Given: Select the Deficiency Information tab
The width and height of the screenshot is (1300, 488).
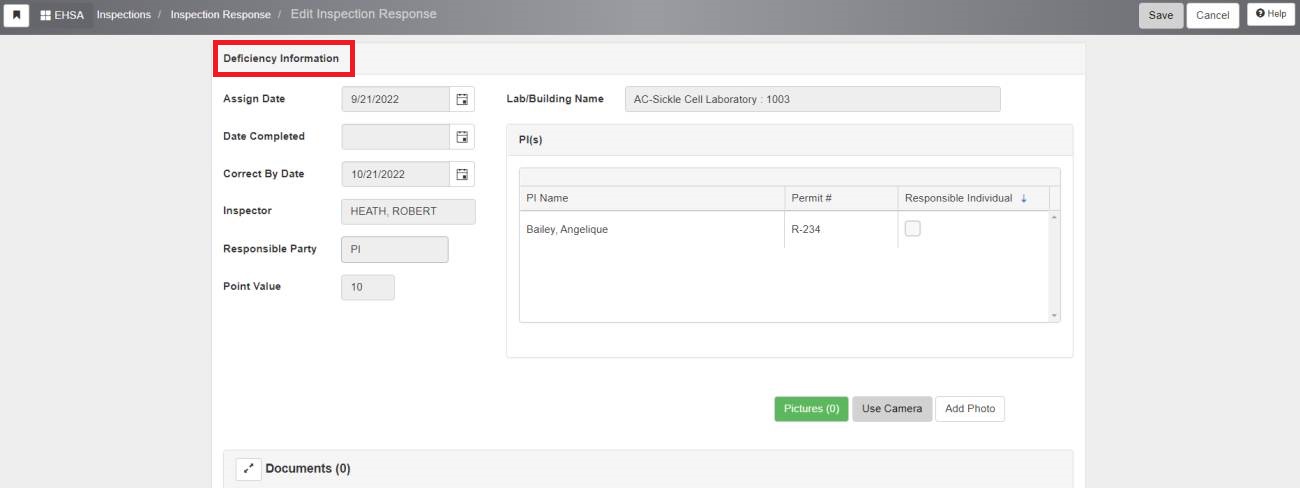Looking at the screenshot, I should pyautogui.click(x=281, y=59).
